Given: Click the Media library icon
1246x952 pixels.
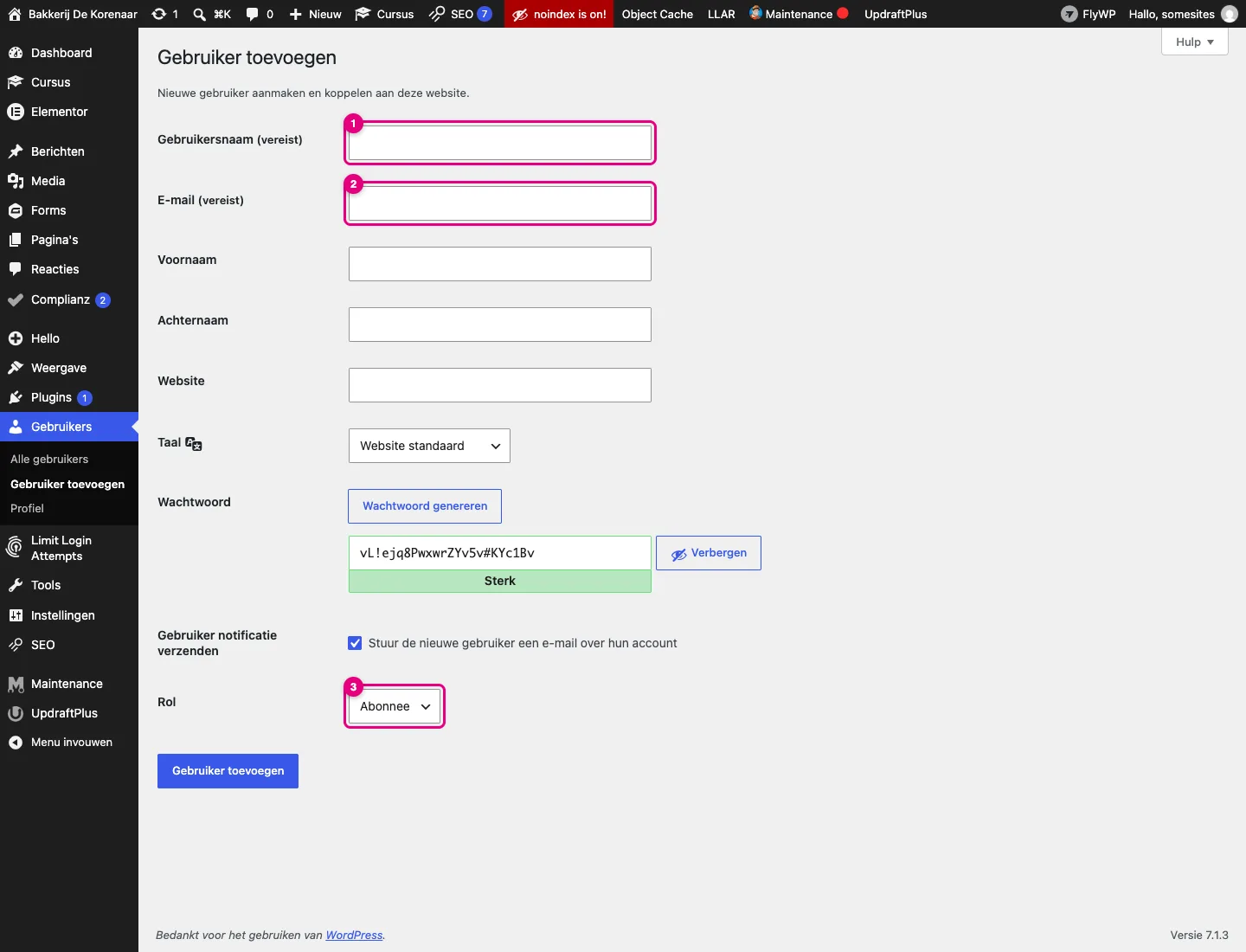Looking at the screenshot, I should pos(16,181).
